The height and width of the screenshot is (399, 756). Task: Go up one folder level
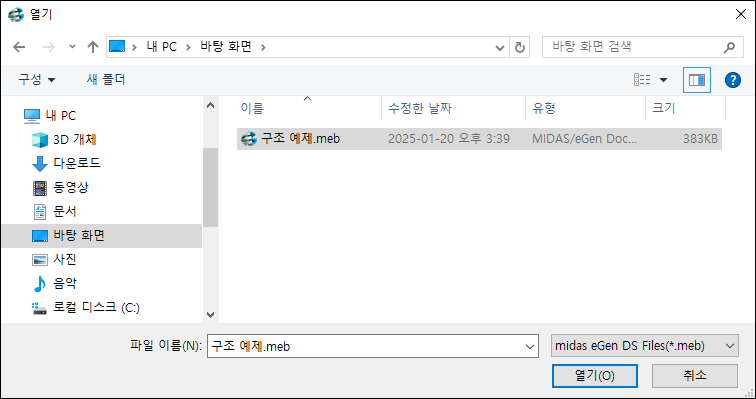[x=93, y=47]
